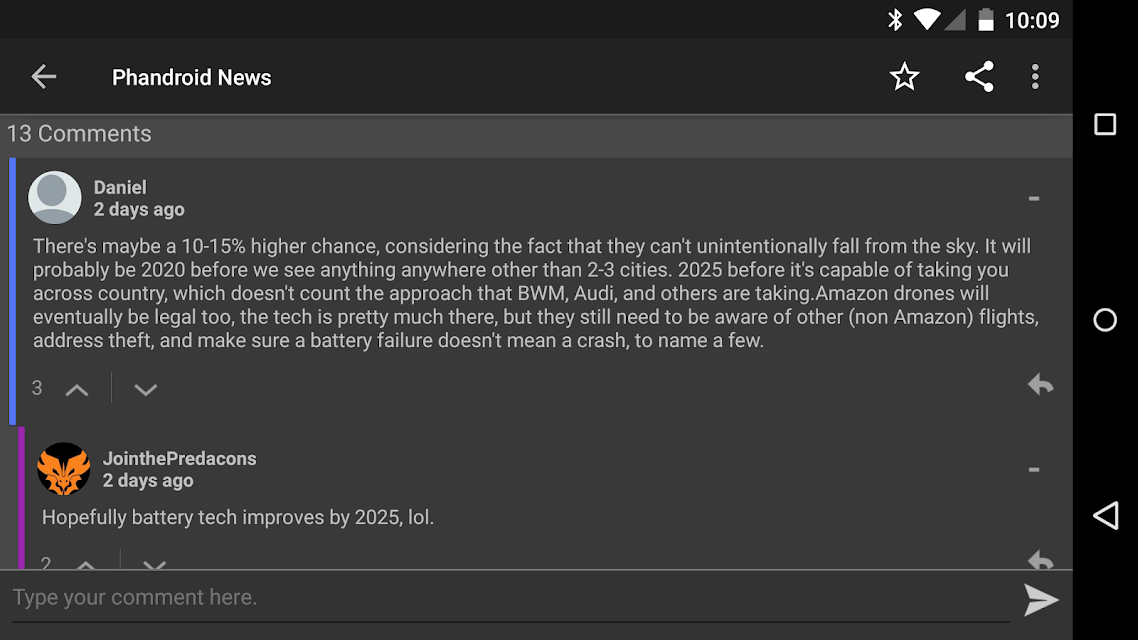
Task: Downvote JointhePredacons' comment
Action: coord(154,563)
